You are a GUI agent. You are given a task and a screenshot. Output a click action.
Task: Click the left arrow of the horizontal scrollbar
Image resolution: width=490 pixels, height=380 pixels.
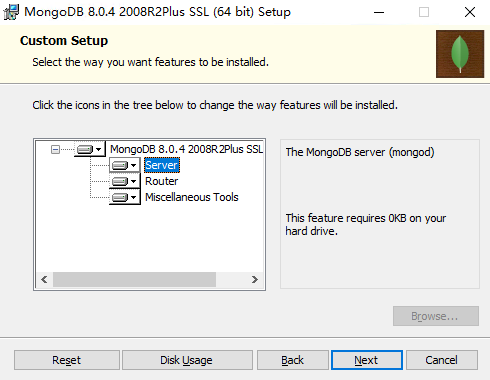coord(44,279)
